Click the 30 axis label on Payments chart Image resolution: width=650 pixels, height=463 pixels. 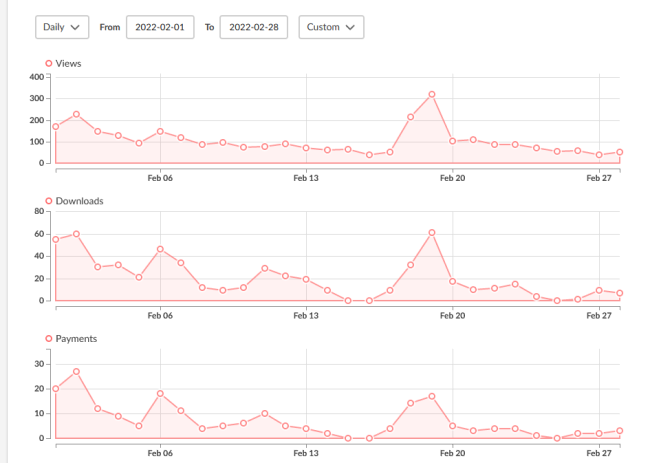point(39,364)
